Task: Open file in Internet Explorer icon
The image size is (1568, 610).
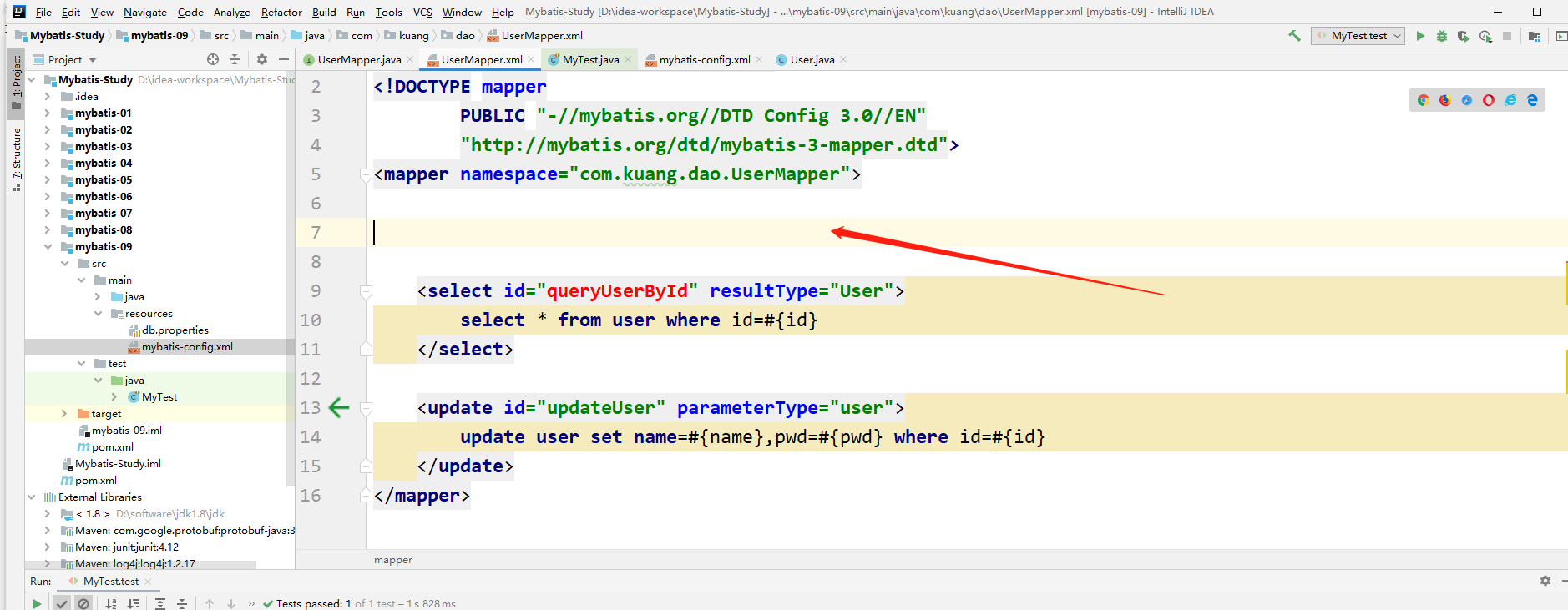Action: 1510,100
